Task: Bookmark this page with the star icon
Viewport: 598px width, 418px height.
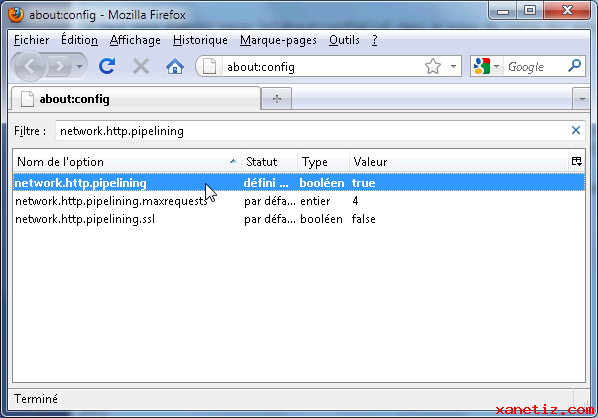Action: click(433, 66)
